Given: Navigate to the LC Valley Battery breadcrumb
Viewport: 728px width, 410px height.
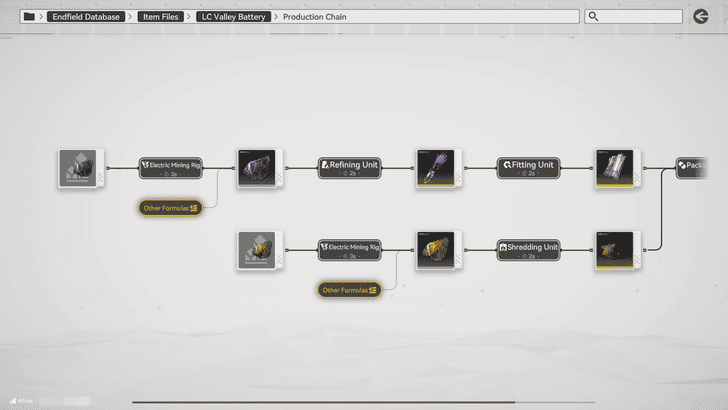Looking at the screenshot, I should pyautogui.click(x=233, y=17).
